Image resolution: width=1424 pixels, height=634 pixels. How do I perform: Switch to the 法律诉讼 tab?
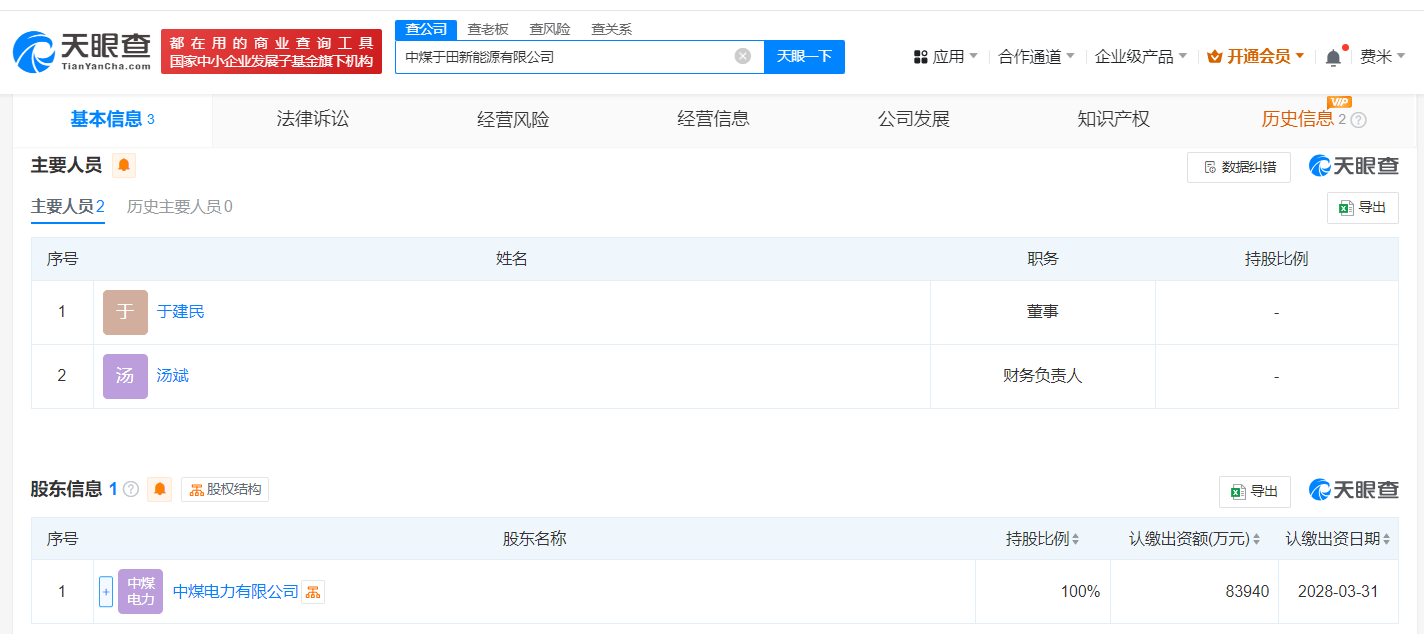coord(313,119)
